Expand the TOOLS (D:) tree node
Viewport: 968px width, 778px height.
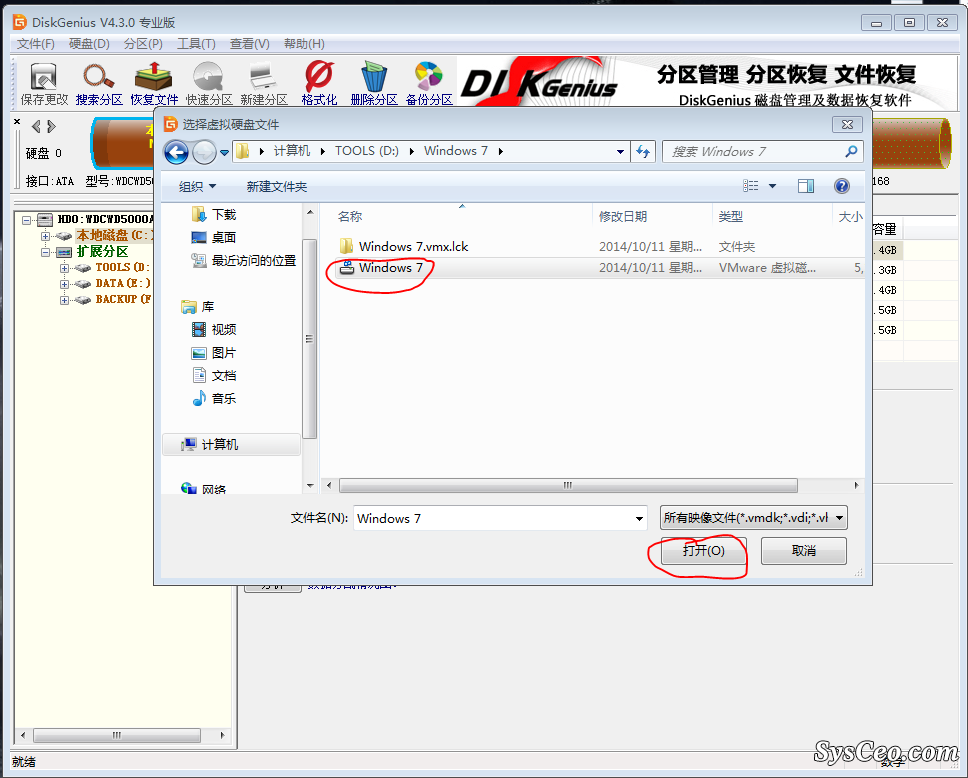(x=64, y=268)
